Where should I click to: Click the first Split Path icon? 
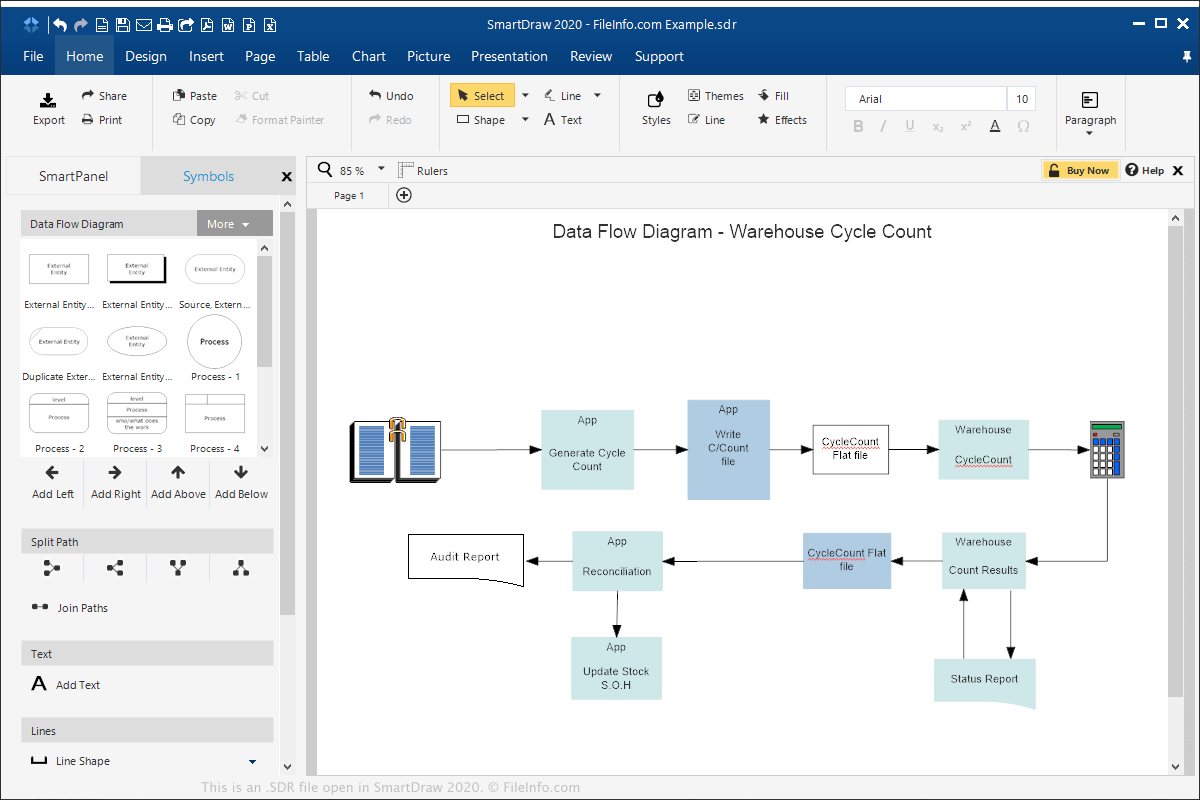pos(52,568)
